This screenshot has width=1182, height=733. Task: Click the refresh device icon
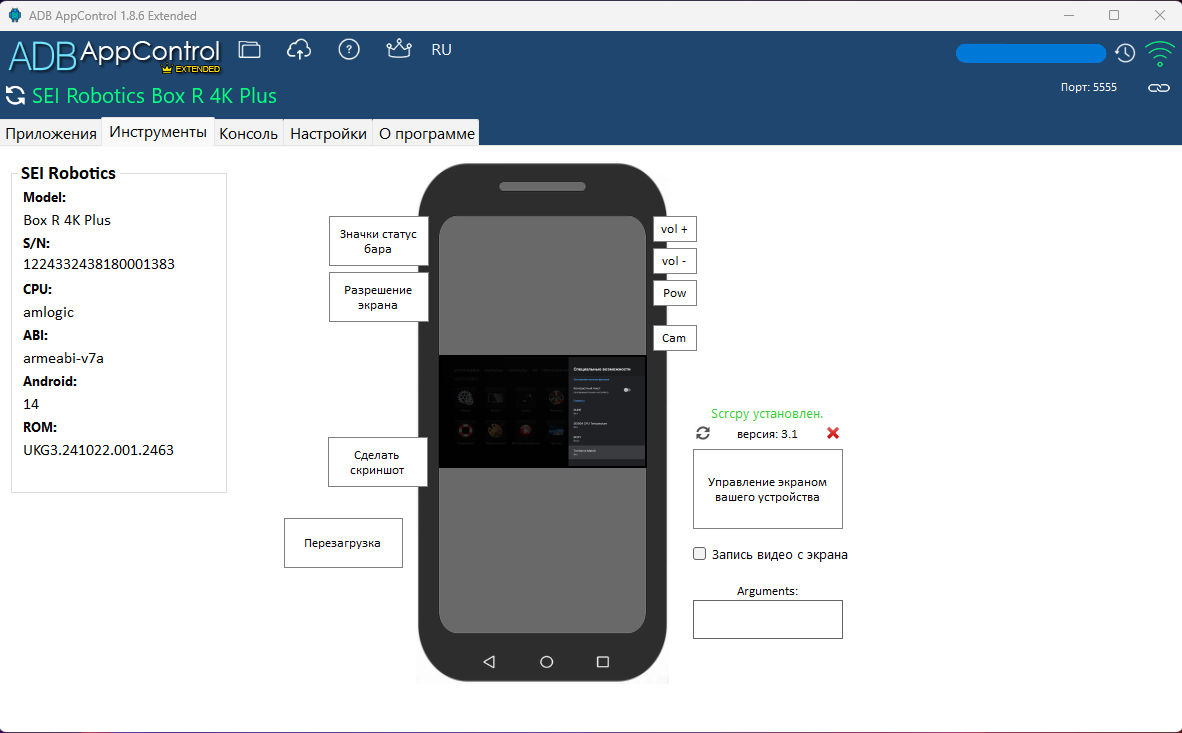pyautogui.click(x=15, y=96)
